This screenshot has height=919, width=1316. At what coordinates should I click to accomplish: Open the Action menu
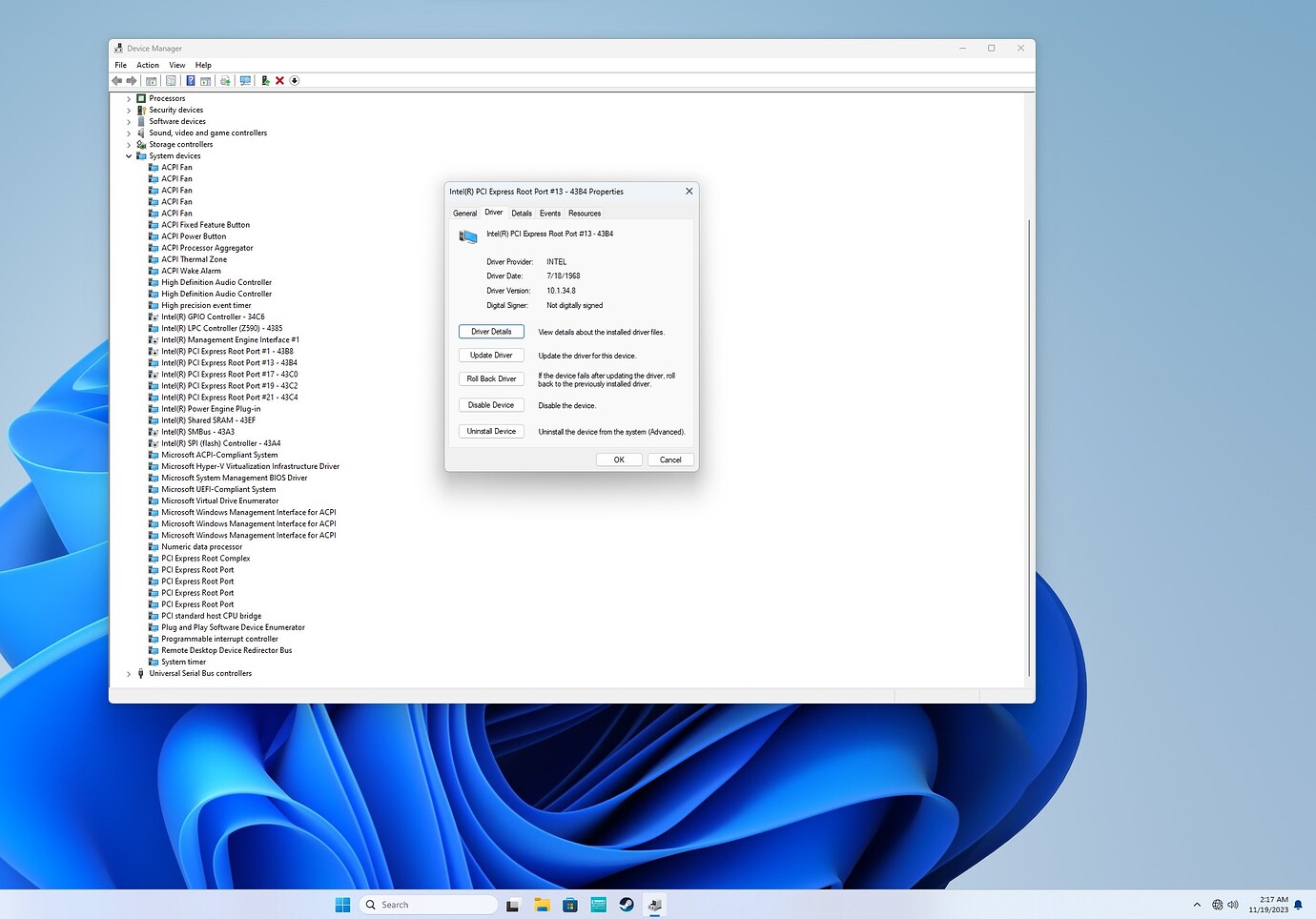(147, 65)
